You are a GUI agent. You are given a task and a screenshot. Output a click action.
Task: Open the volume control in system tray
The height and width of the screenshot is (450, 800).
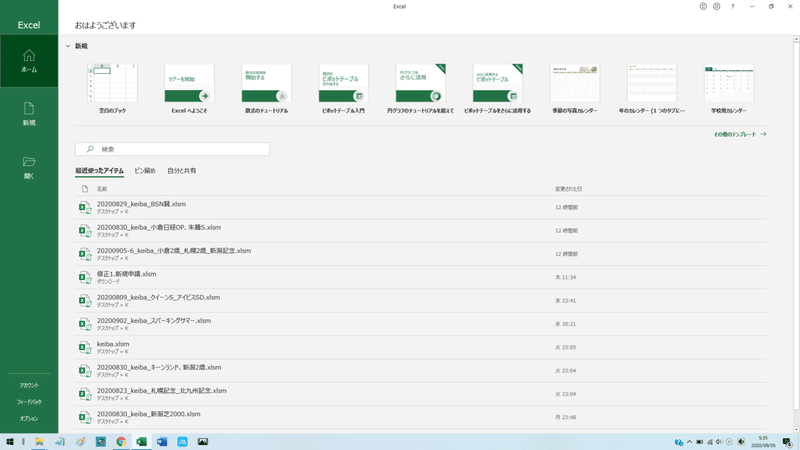coord(719,442)
